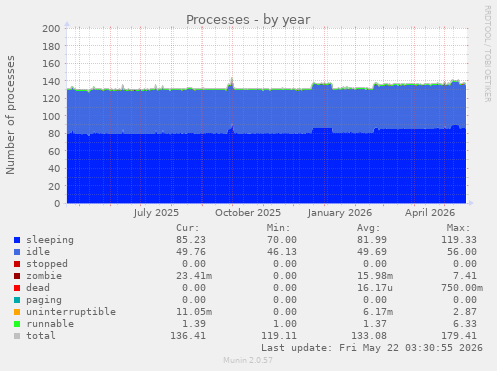Click zombie average value 15.98m
The height and width of the screenshot is (371, 497).
375,276
